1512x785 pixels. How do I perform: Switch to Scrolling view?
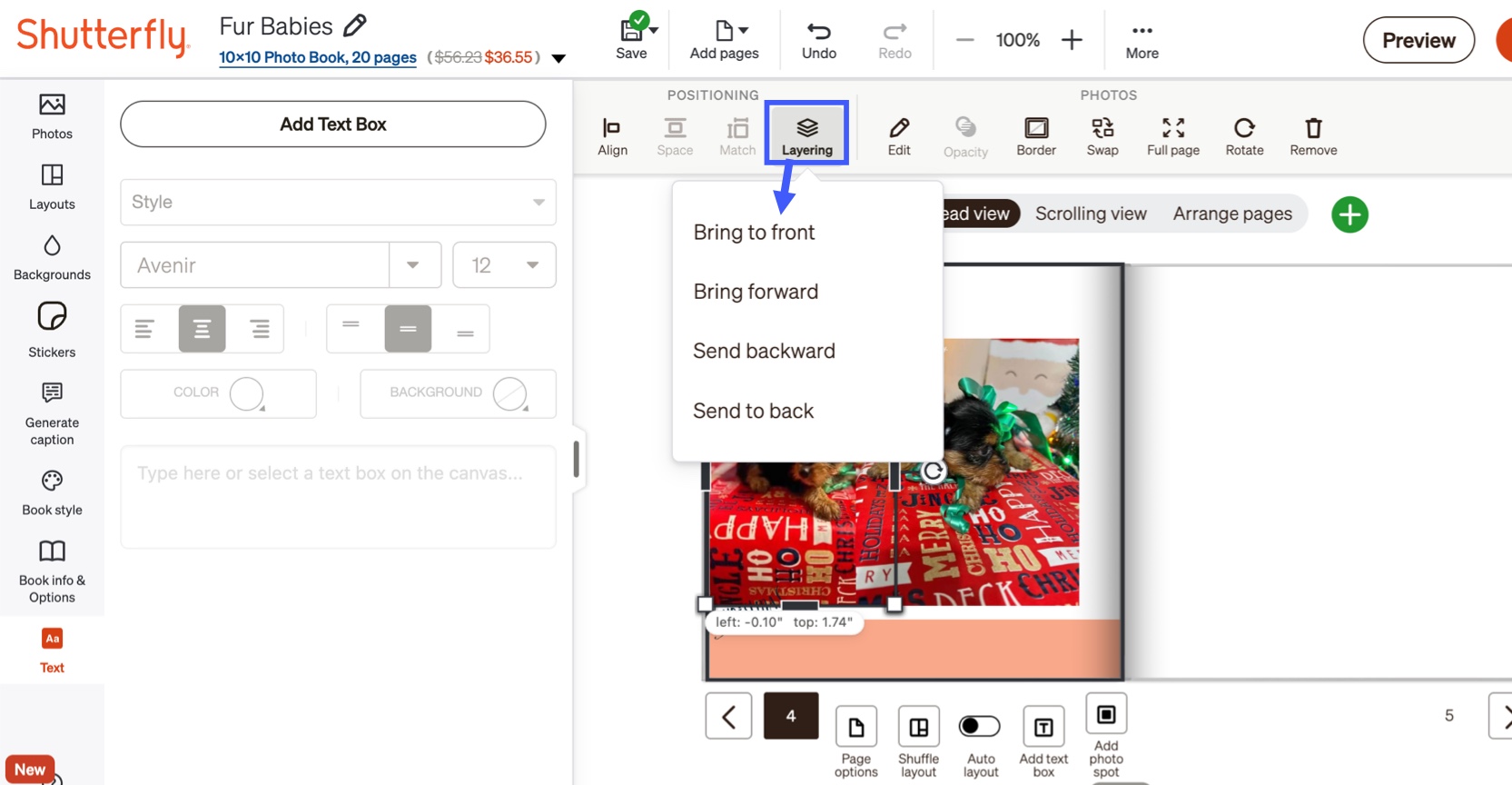(1091, 214)
